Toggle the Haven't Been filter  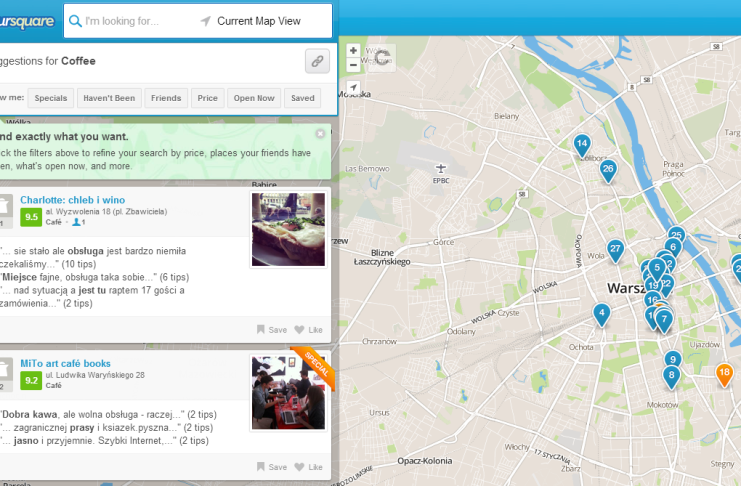point(109,98)
